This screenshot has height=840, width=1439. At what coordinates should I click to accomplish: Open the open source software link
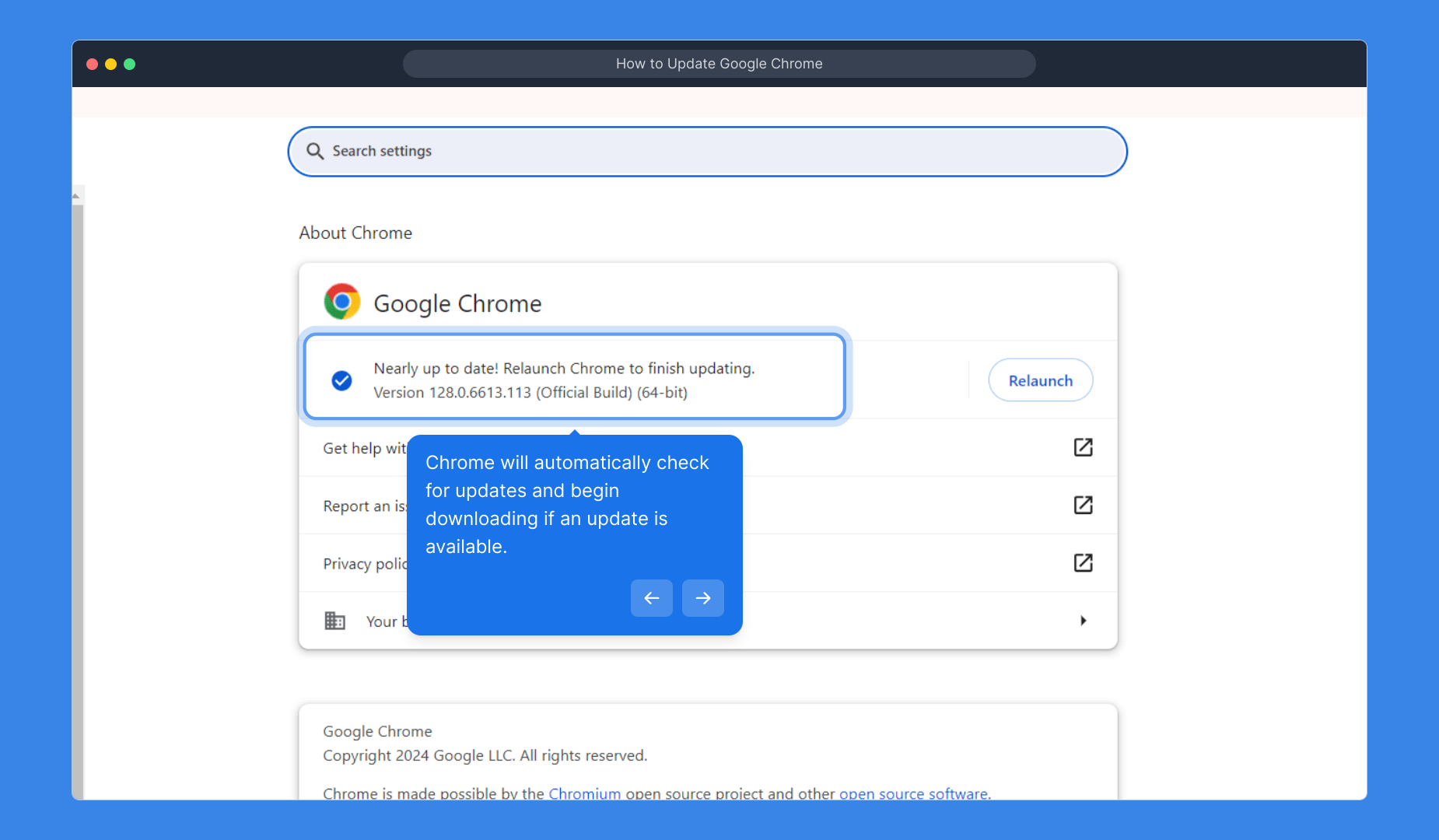coord(913,793)
